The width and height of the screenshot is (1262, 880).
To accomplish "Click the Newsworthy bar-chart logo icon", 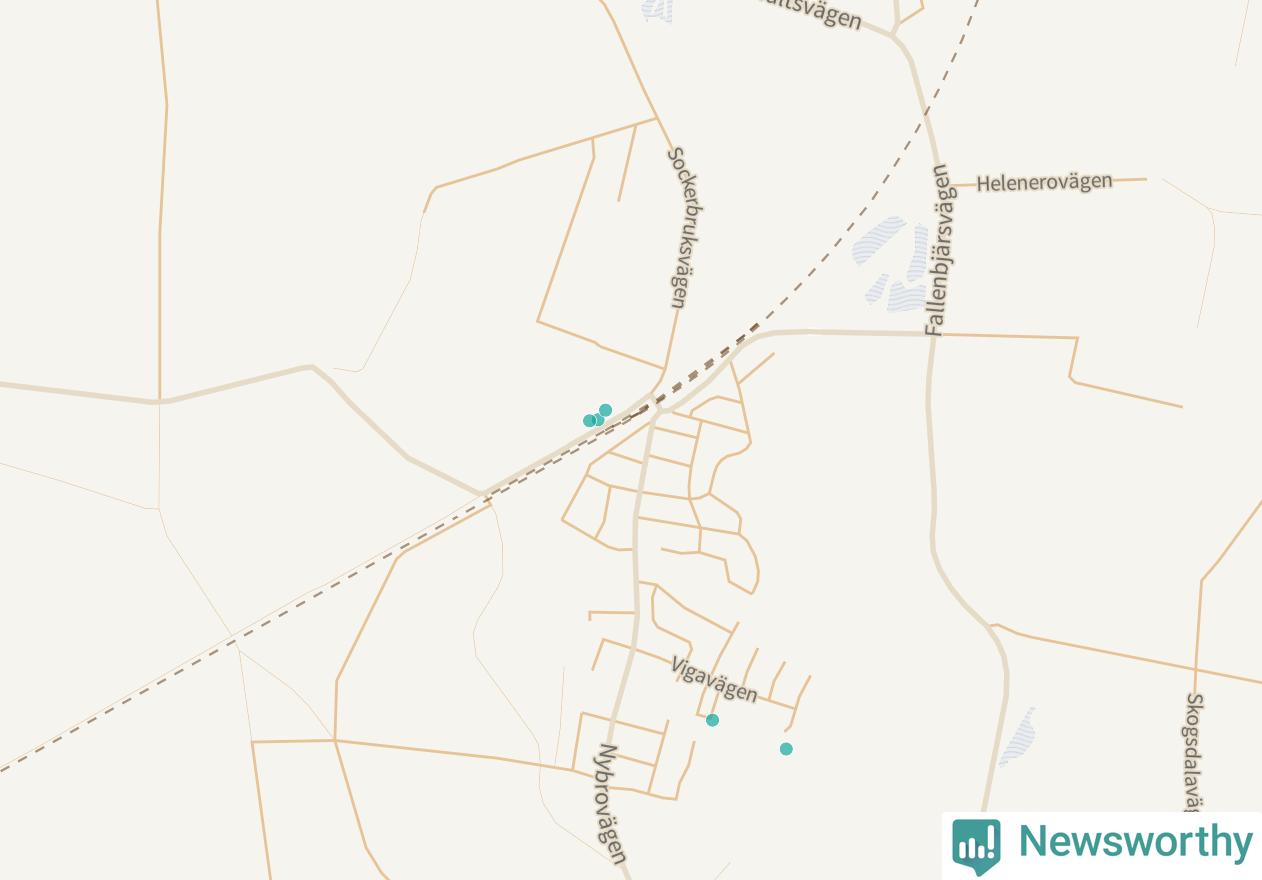I will (x=975, y=844).
